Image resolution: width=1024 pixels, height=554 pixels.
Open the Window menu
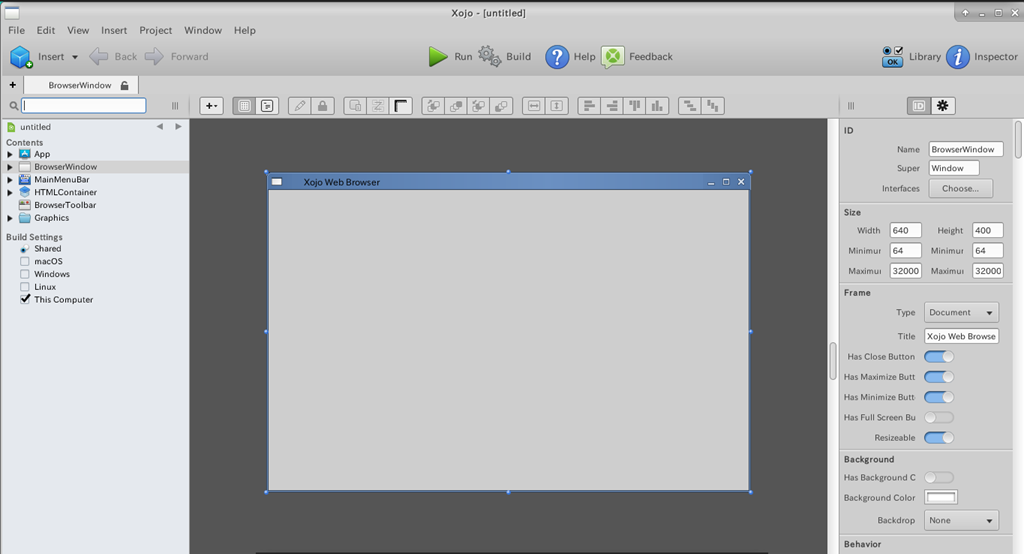(x=202, y=30)
